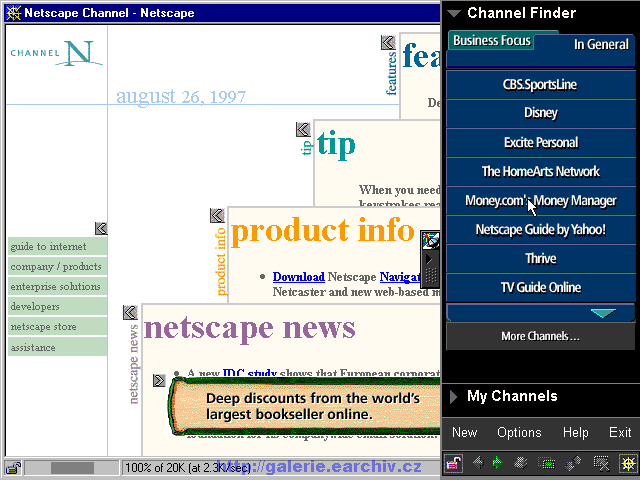Click Exit in the Netcaster menu
The image size is (640, 480).
click(x=620, y=432)
